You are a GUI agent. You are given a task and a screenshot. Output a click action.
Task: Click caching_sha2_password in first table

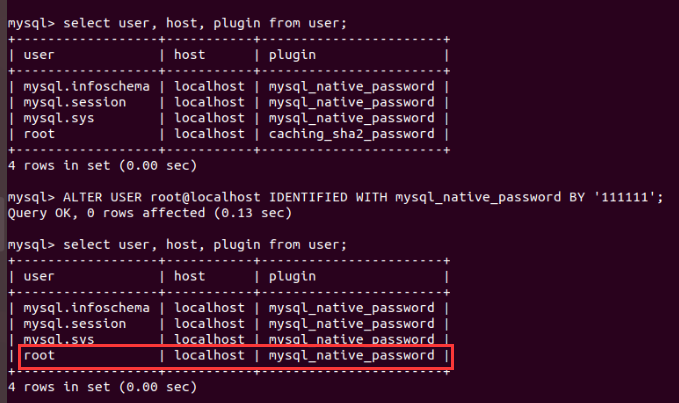tap(351, 134)
